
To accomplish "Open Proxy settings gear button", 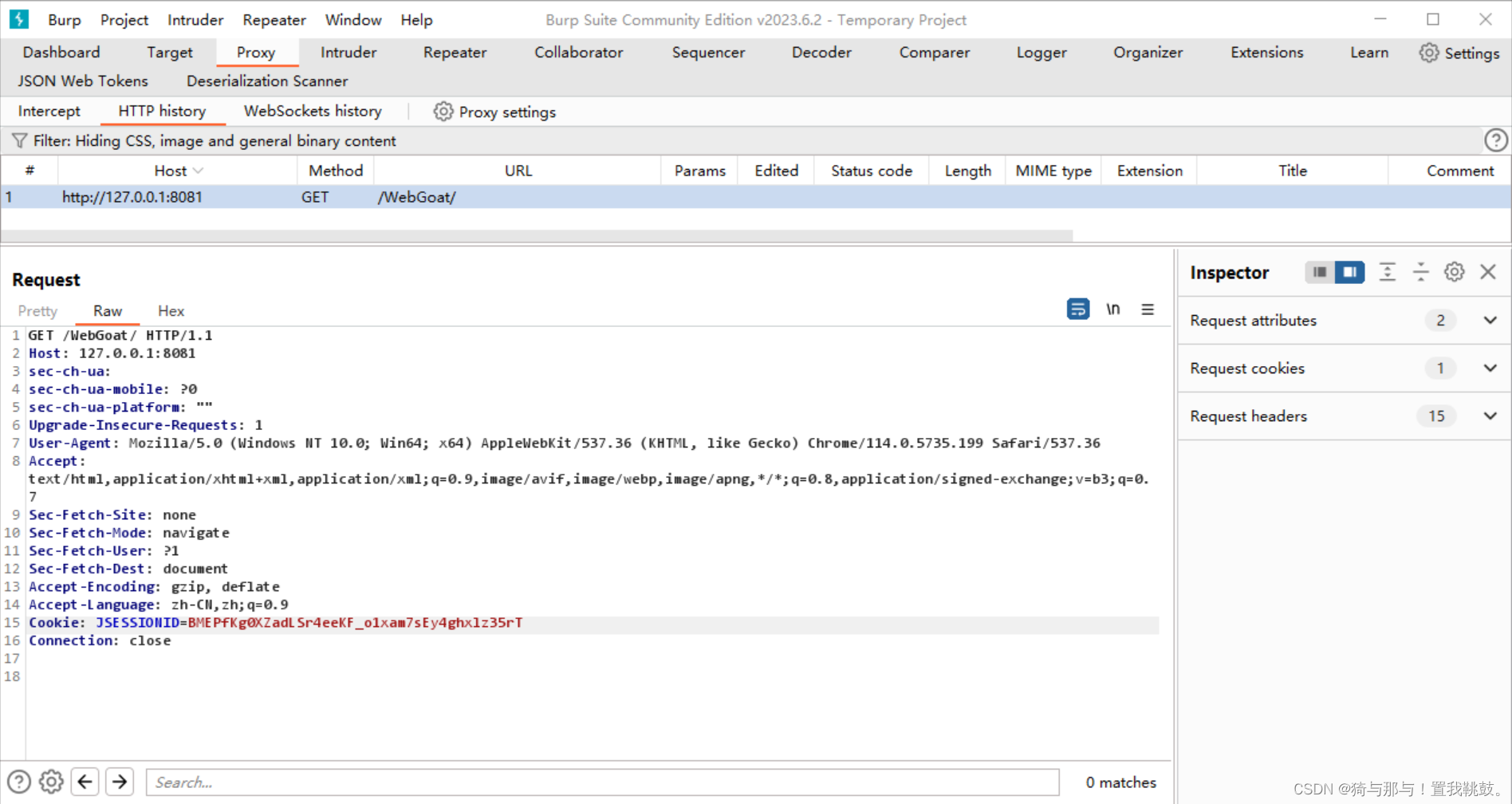I will tap(494, 112).
